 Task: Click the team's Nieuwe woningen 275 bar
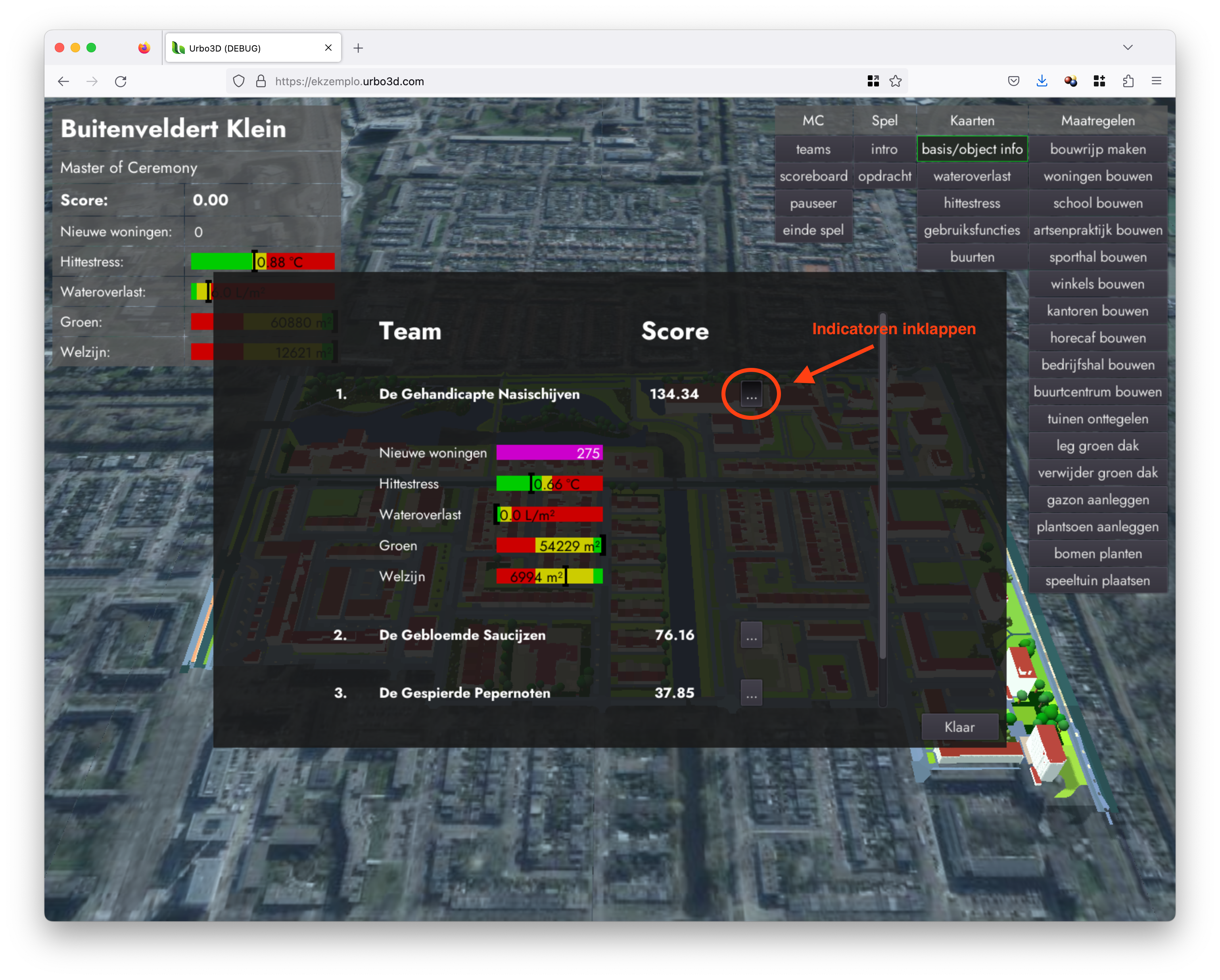[x=549, y=453]
